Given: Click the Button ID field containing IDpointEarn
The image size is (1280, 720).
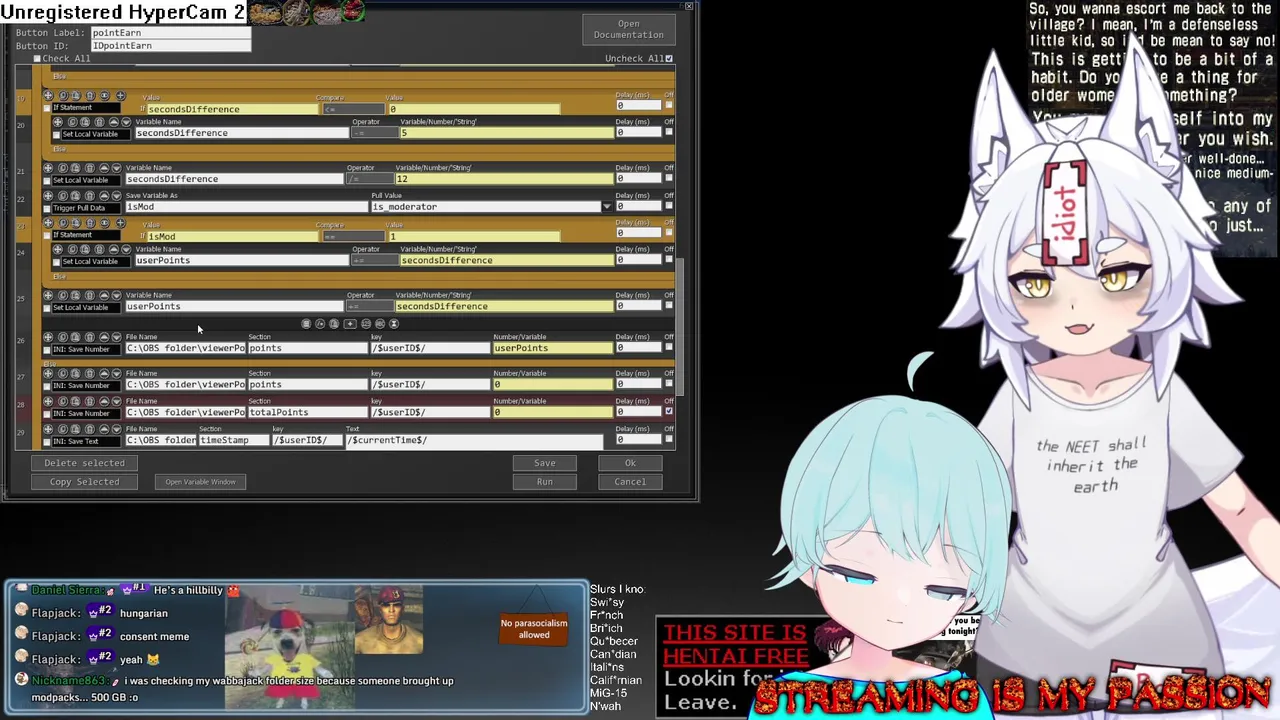Looking at the screenshot, I should tap(170, 46).
